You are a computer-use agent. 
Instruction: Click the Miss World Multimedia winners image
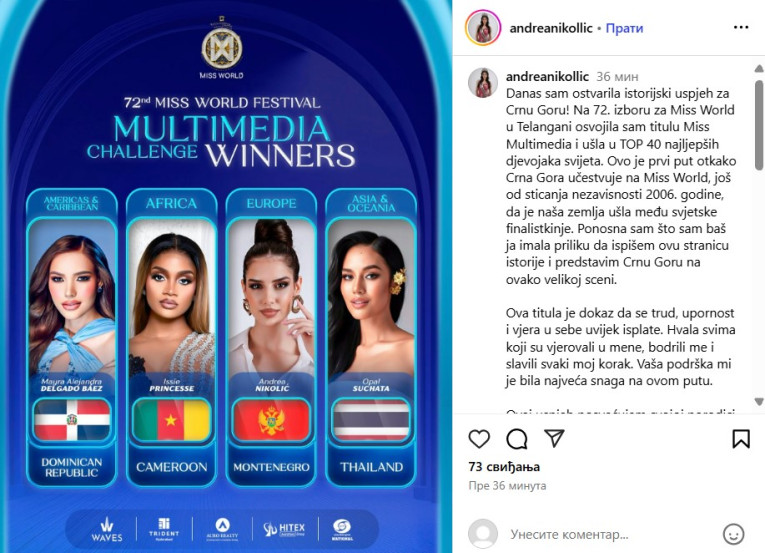tap(226, 276)
